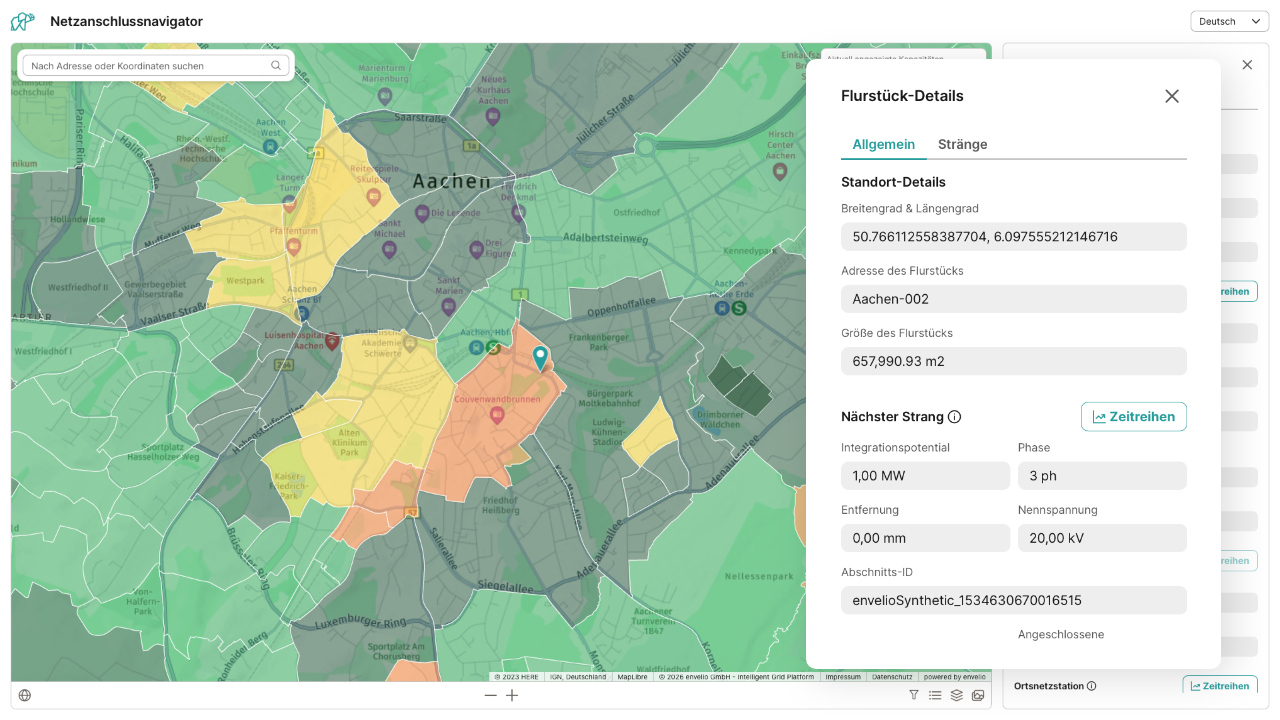The width and height of the screenshot is (1280, 720).
Task: Click the info icon beside Nächster Strang
Action: (954, 417)
